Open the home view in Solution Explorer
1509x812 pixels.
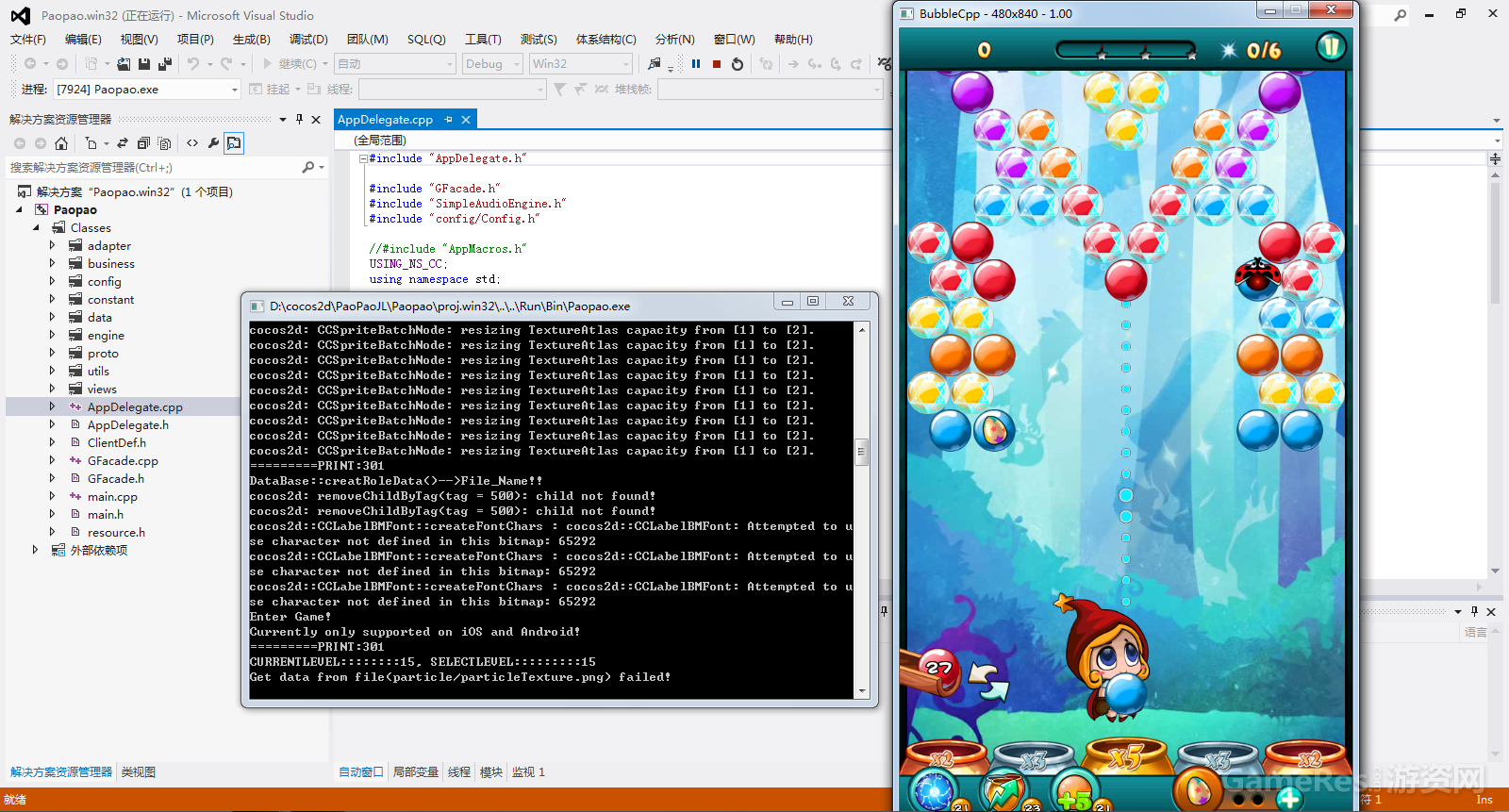[x=61, y=143]
